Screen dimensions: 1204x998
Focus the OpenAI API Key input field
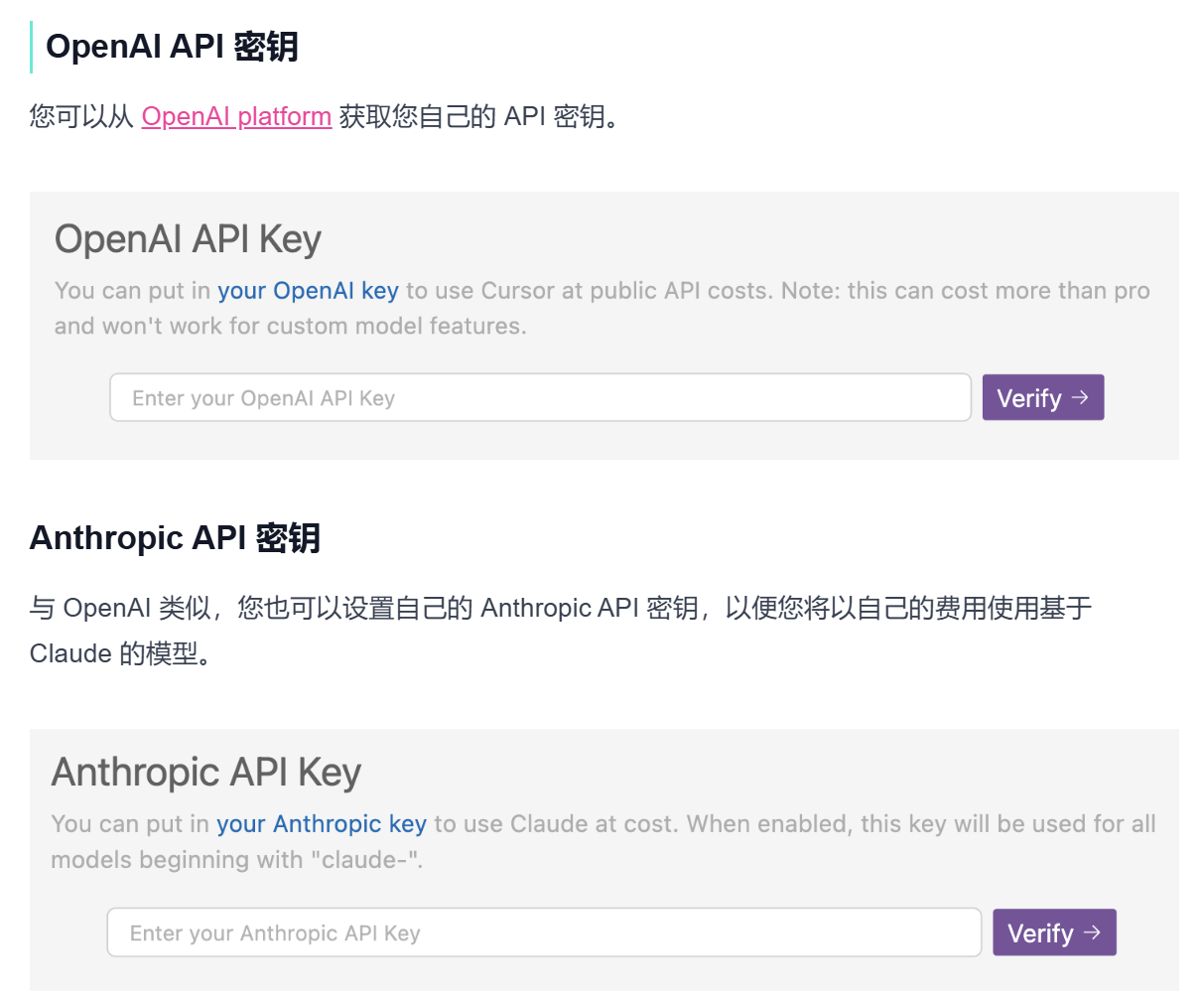click(540, 398)
